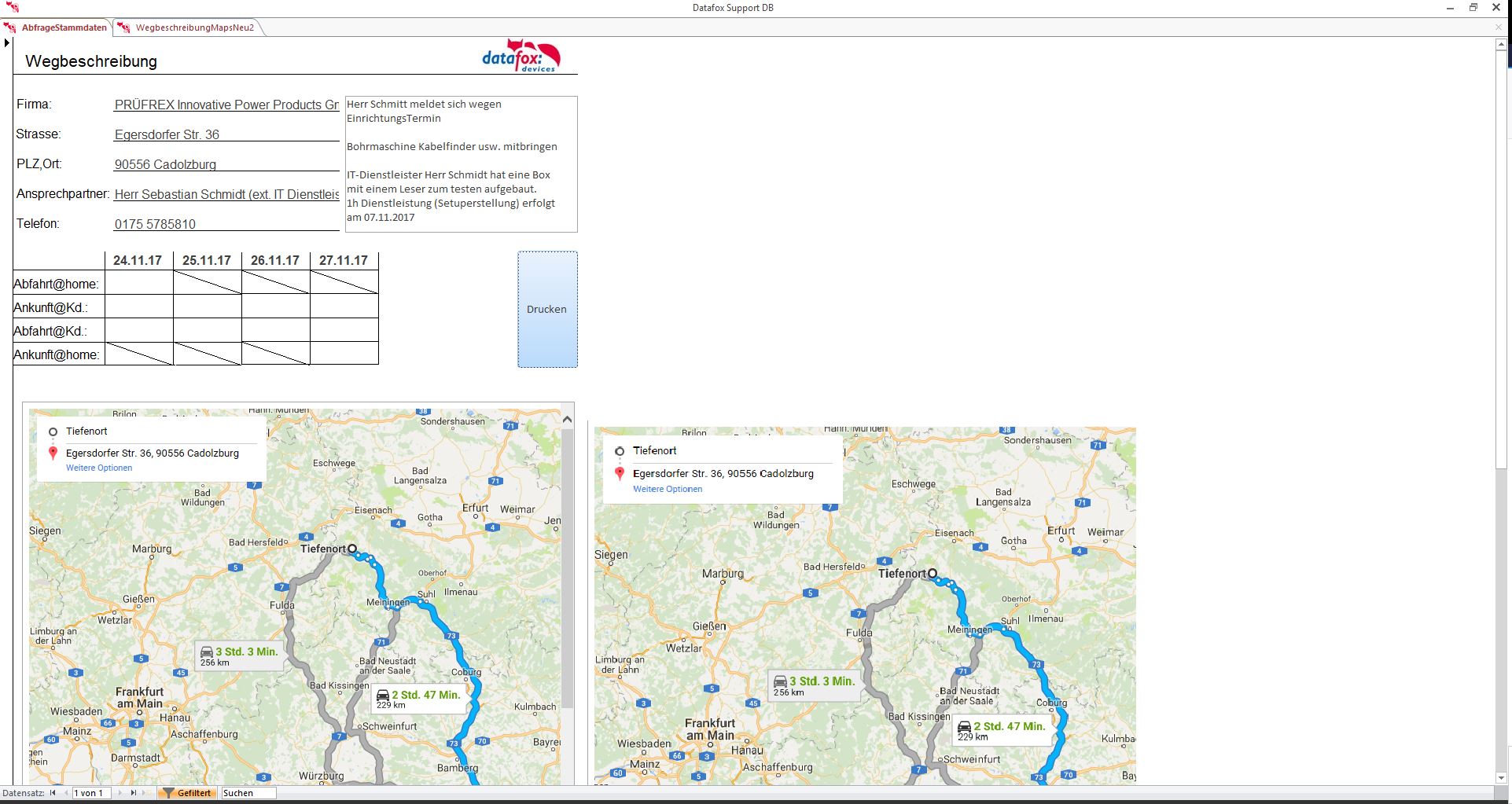Click the left map's scroll up arrow
Screen dimensions: 1512x804
coord(568,420)
